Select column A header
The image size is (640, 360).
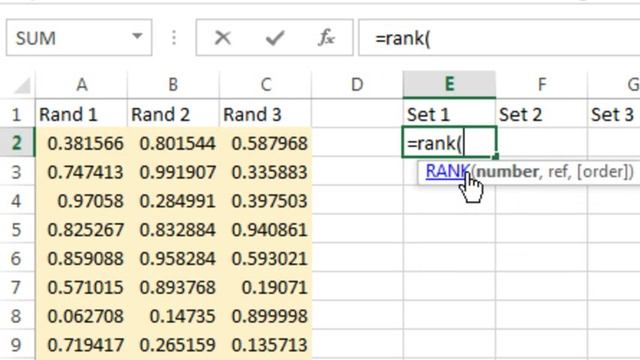[x=82, y=85]
